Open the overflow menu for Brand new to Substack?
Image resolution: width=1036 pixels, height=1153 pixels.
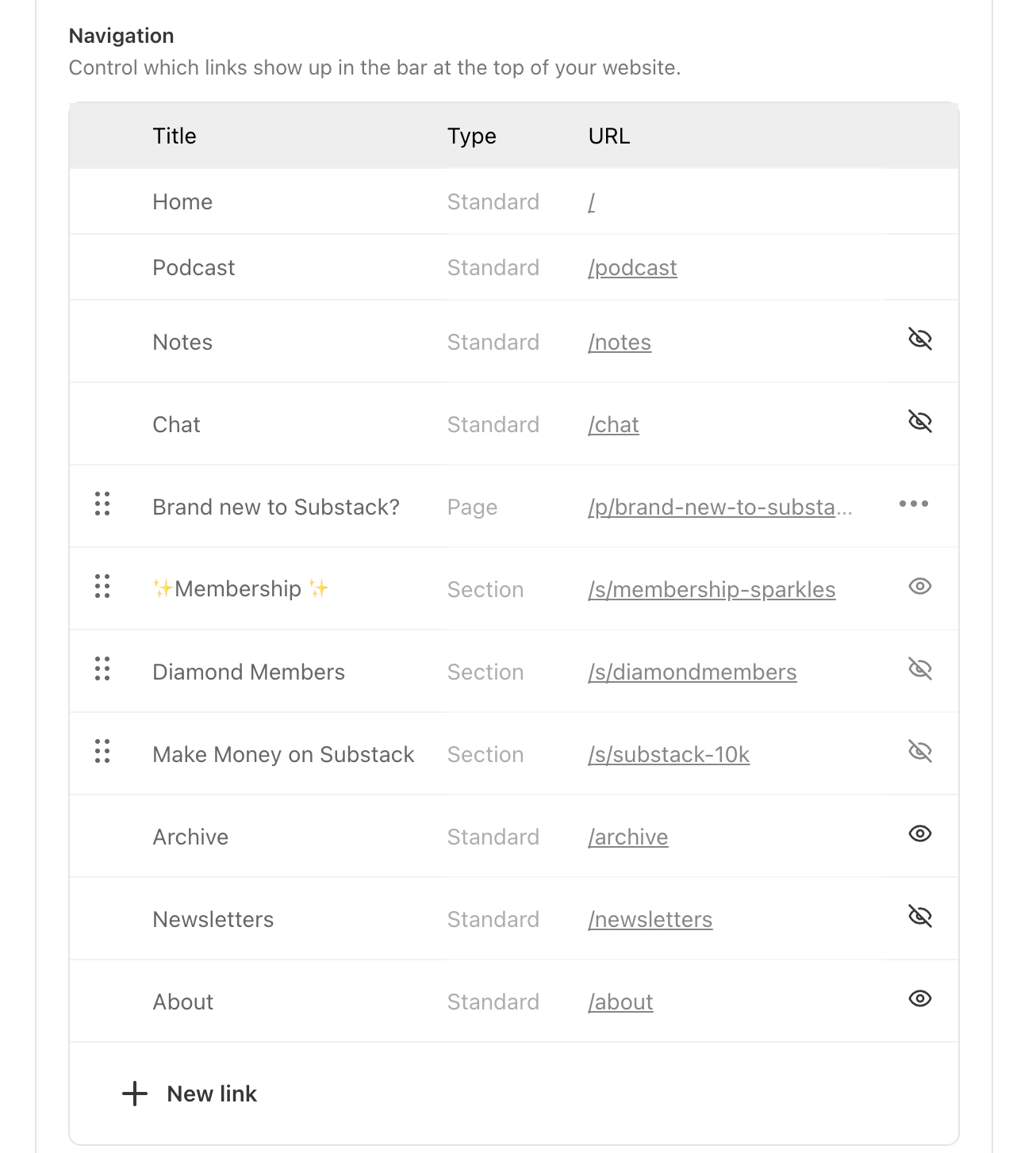(914, 505)
